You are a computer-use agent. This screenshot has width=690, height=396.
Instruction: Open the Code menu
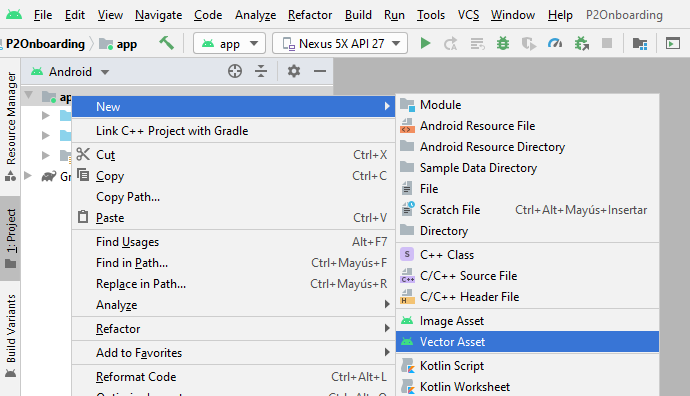coord(208,15)
